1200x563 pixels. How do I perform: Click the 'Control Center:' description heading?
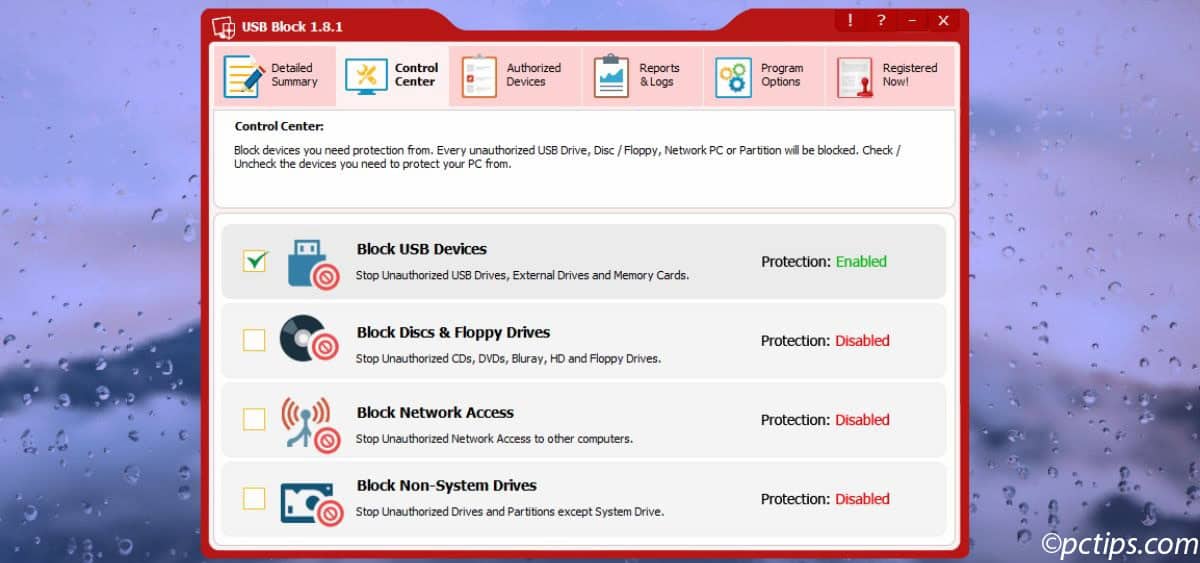279,127
